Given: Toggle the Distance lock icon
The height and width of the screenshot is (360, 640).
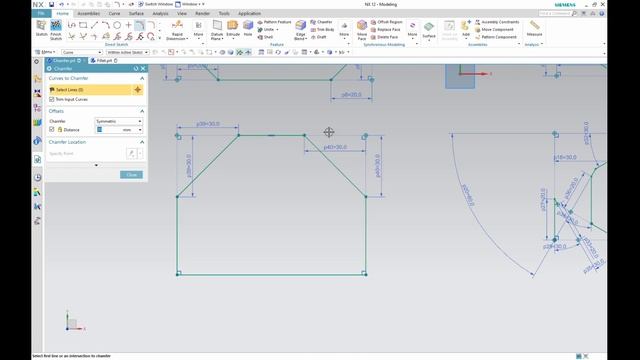Looking at the screenshot, I should [60, 129].
